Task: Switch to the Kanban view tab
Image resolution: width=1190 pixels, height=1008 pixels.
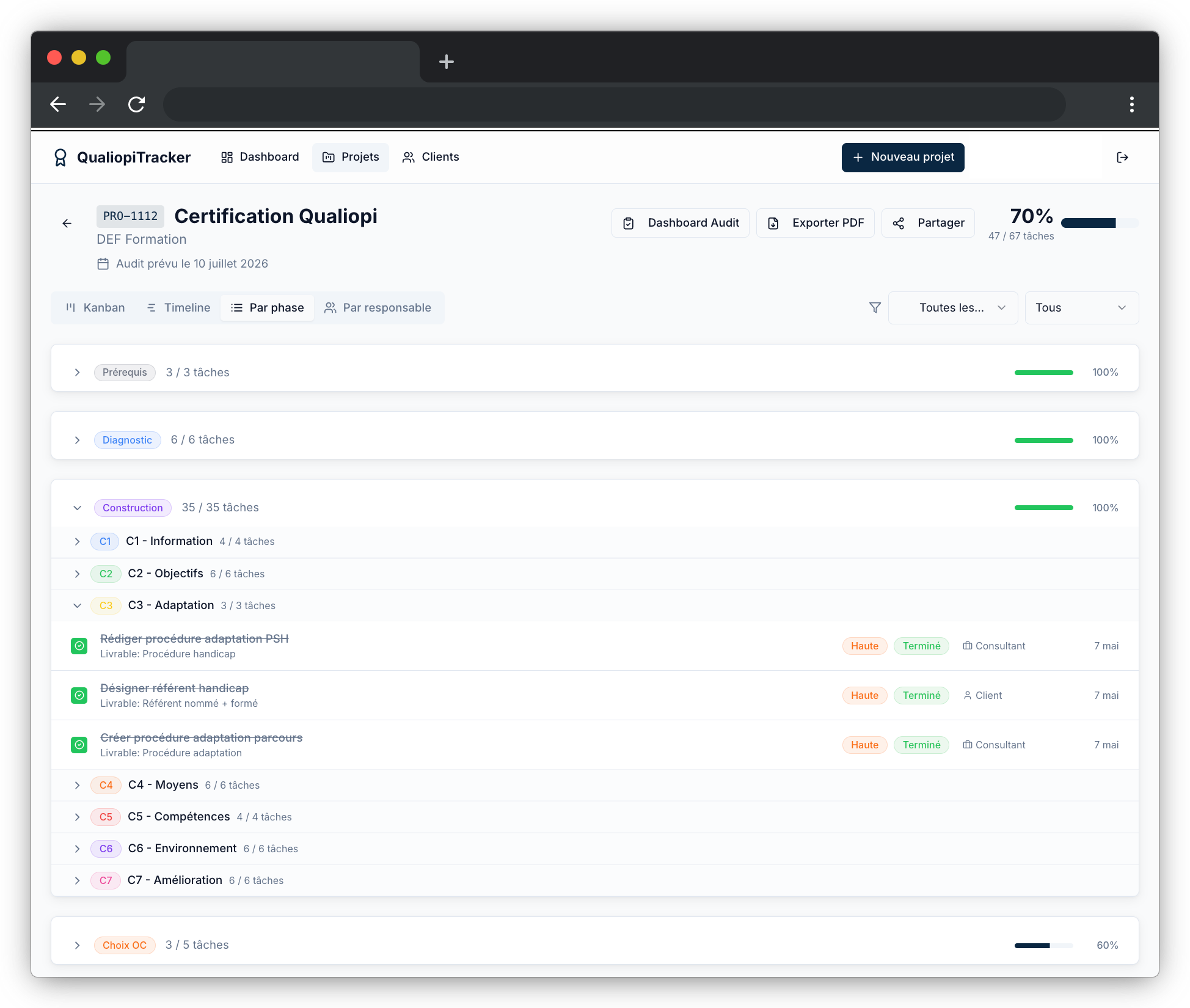Action: (x=95, y=308)
